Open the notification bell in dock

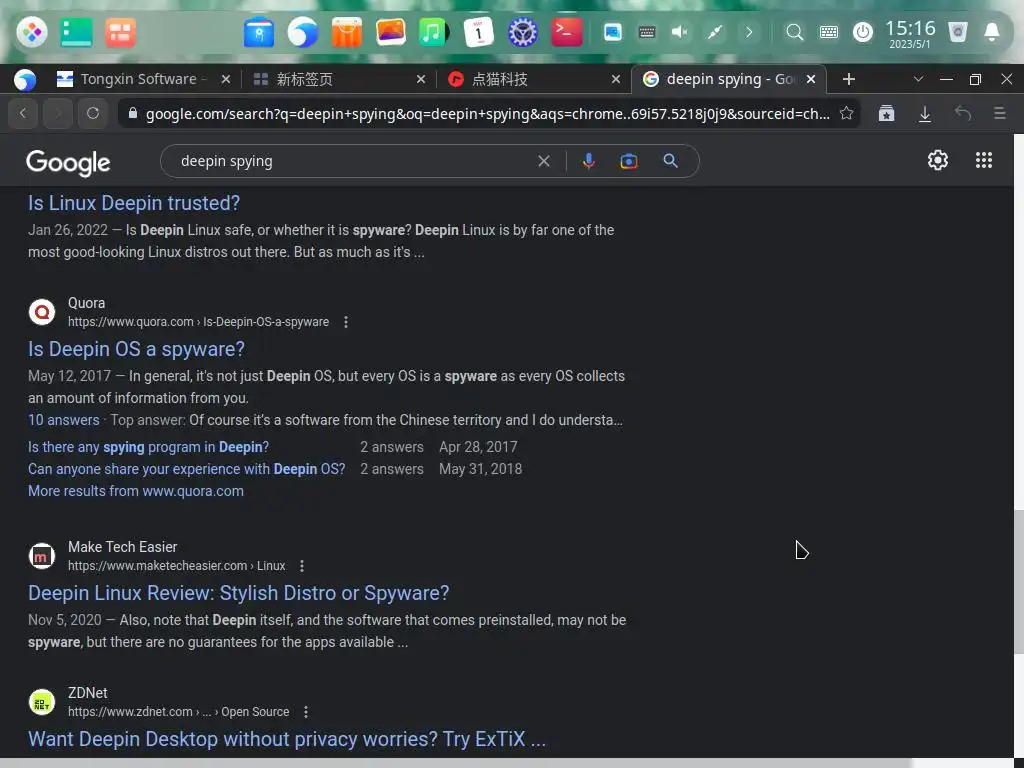[991, 32]
